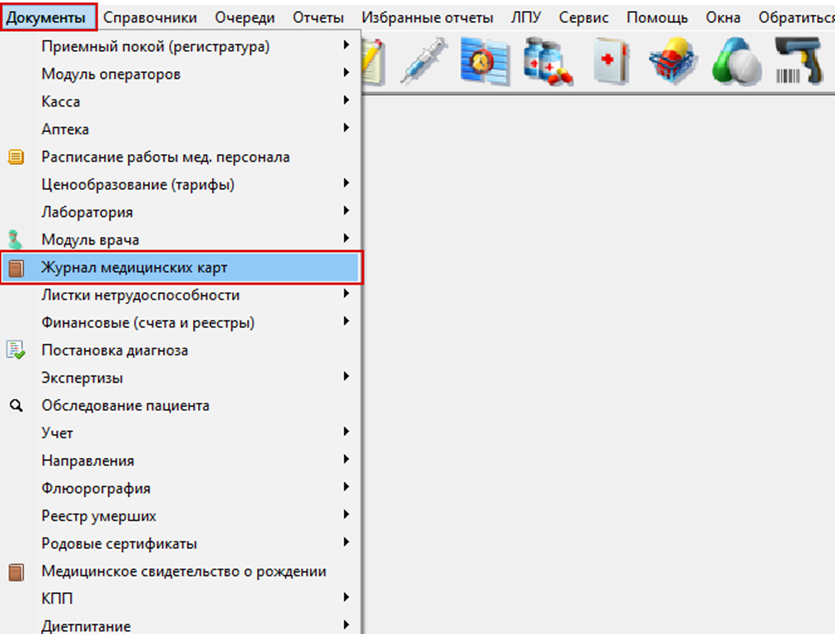This screenshot has width=835, height=634.
Task: Open the ЛПУ menu
Action: [526, 18]
